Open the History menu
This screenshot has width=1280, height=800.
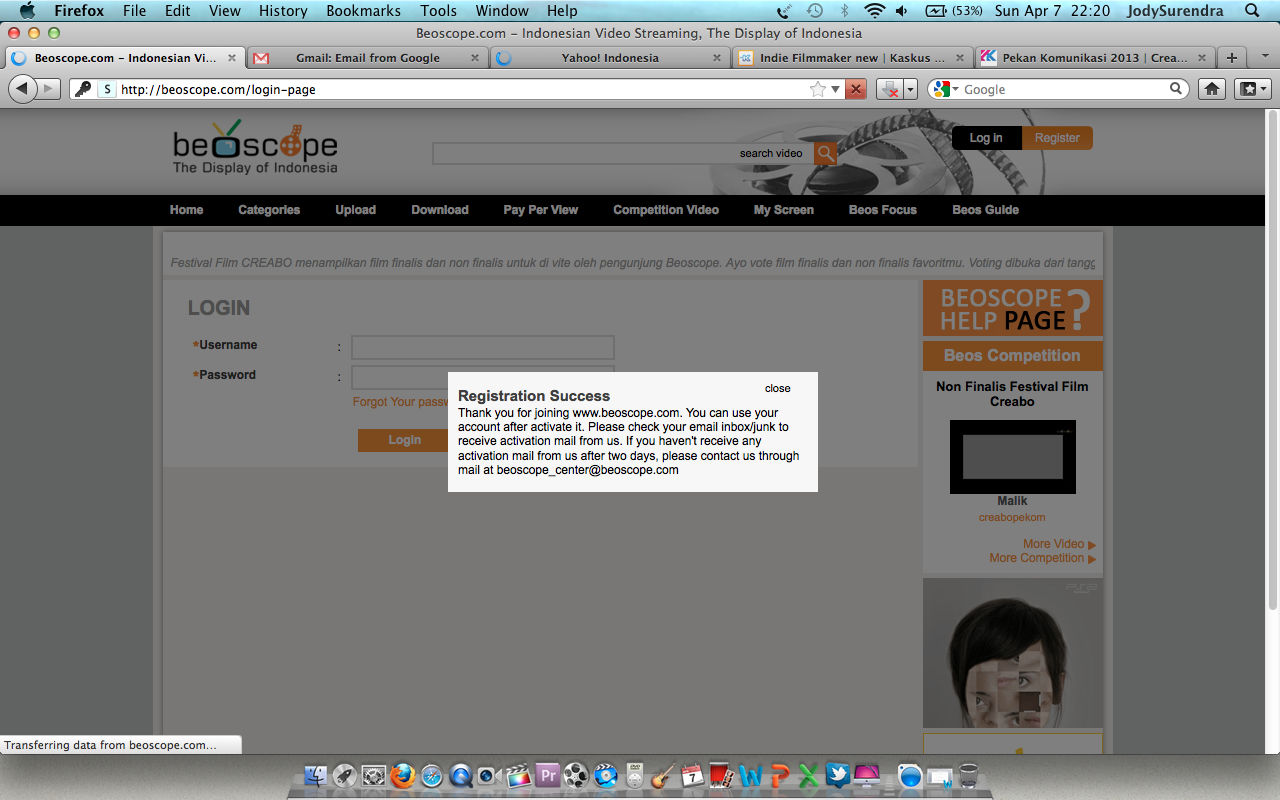[283, 11]
